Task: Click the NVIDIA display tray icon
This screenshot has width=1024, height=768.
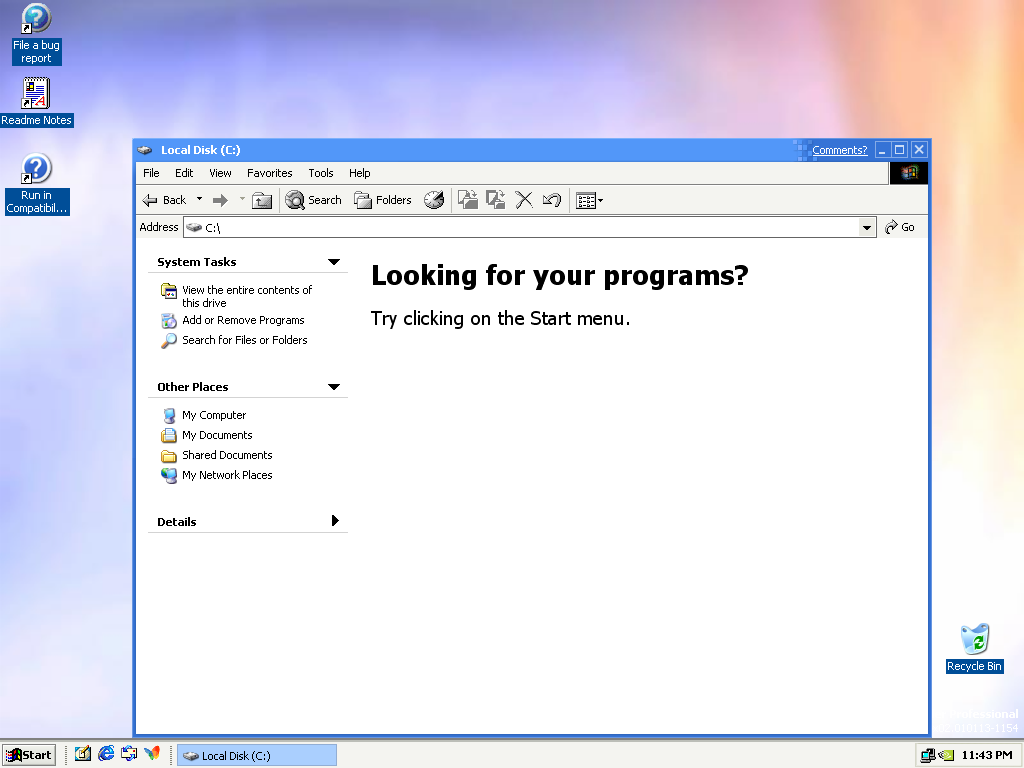Action: click(946, 756)
